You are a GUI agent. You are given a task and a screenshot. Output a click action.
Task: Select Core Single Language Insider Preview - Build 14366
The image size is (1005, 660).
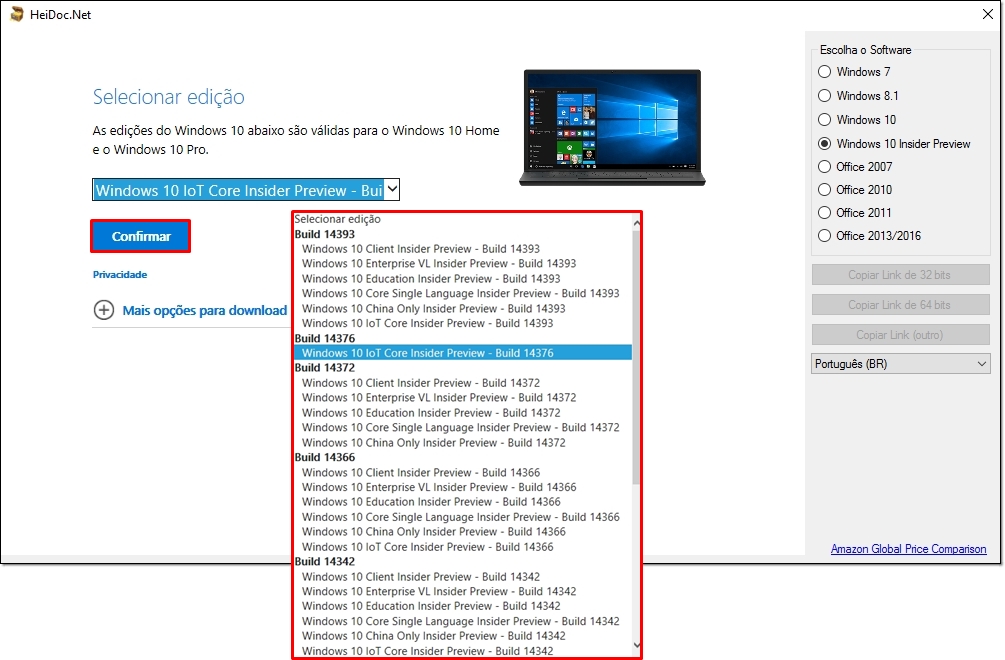[x=463, y=517]
